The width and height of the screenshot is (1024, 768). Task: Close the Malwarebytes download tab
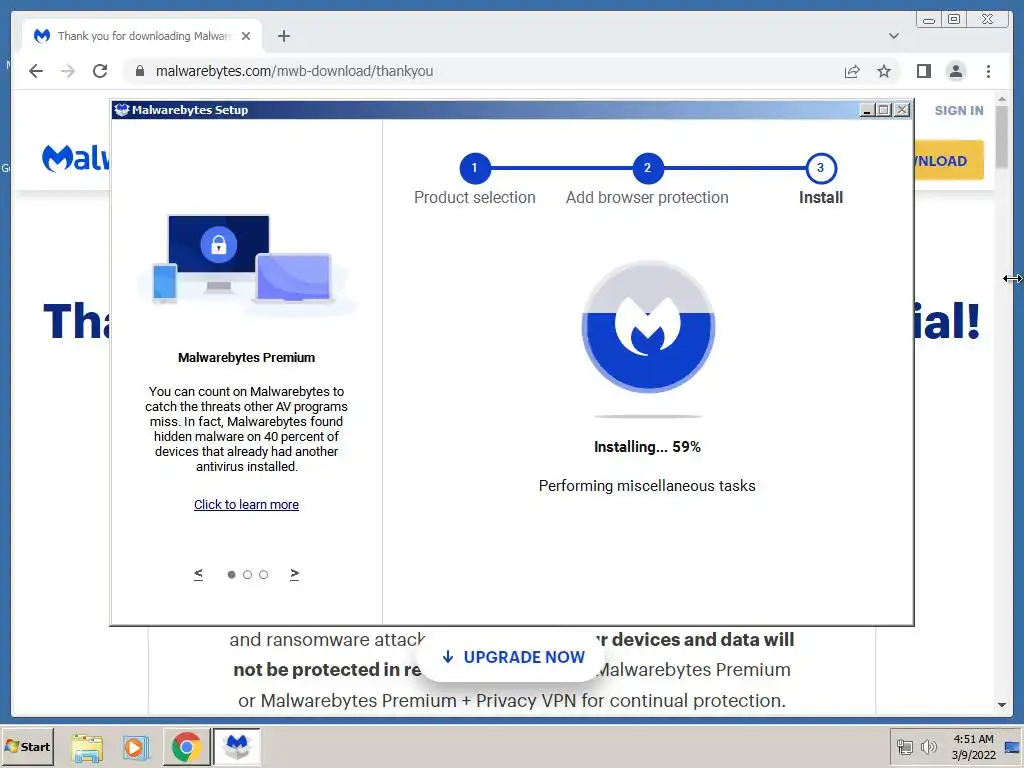point(246,36)
